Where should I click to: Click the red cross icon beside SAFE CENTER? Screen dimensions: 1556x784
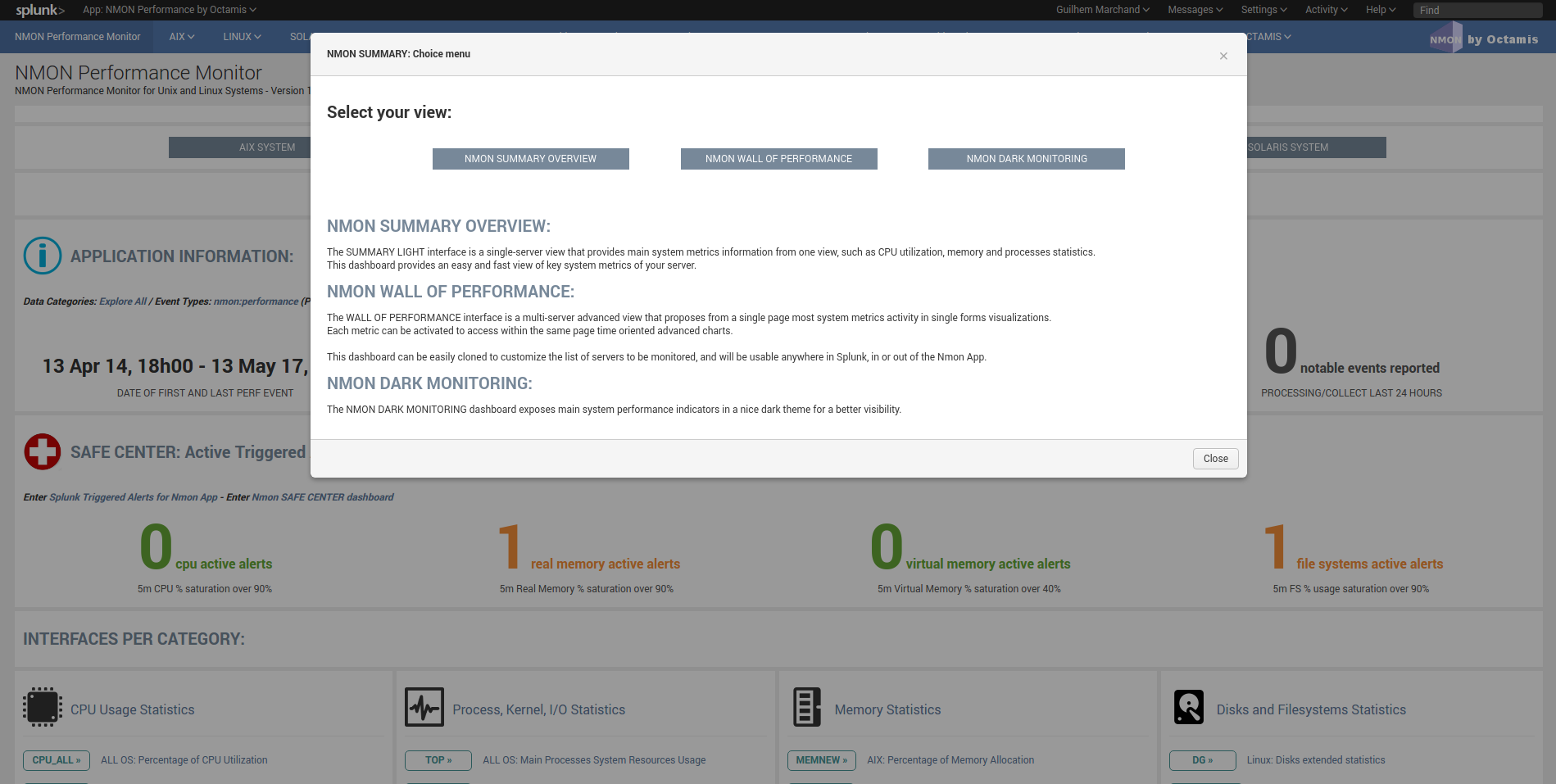point(42,451)
